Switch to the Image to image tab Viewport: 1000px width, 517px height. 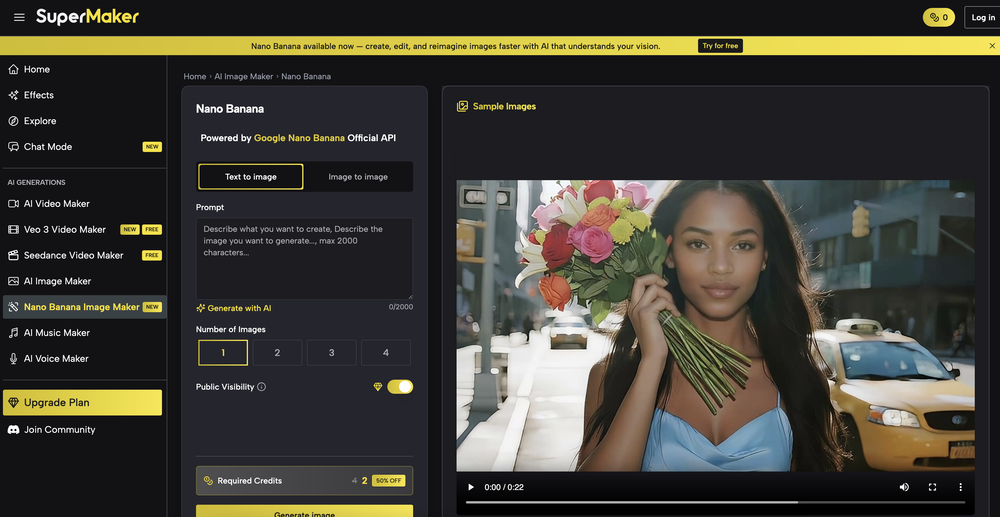[358, 177]
